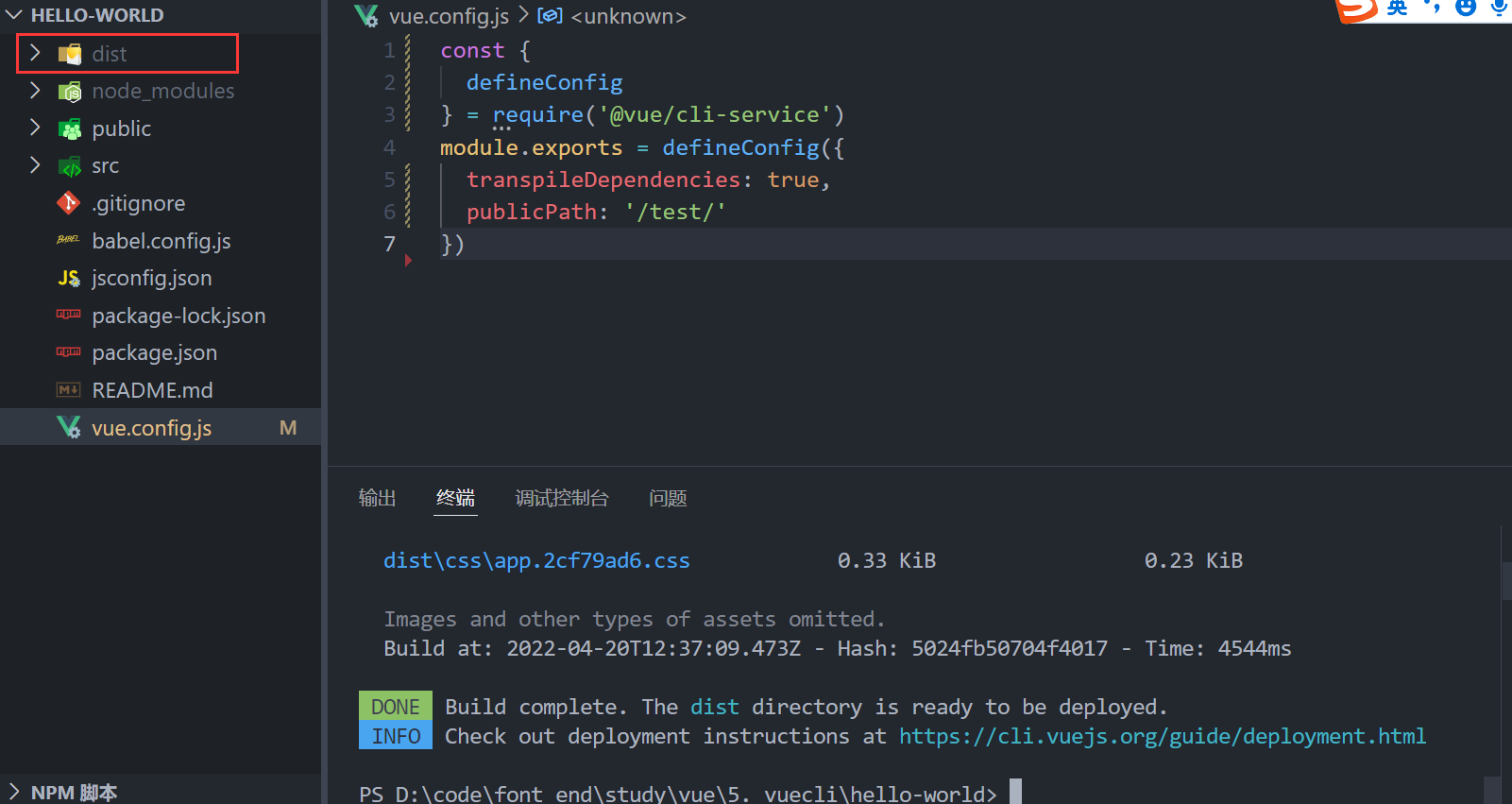Click the dist folder icon

pyautogui.click(x=70, y=54)
